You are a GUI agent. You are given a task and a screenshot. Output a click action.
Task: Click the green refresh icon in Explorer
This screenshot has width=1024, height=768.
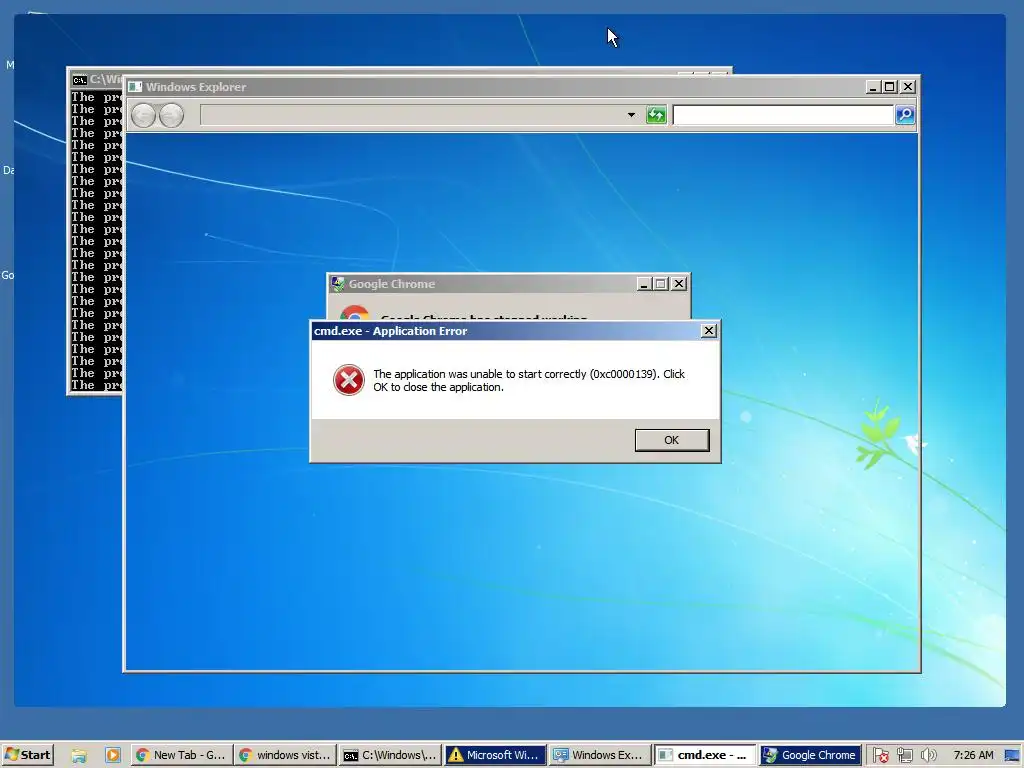[656, 115]
